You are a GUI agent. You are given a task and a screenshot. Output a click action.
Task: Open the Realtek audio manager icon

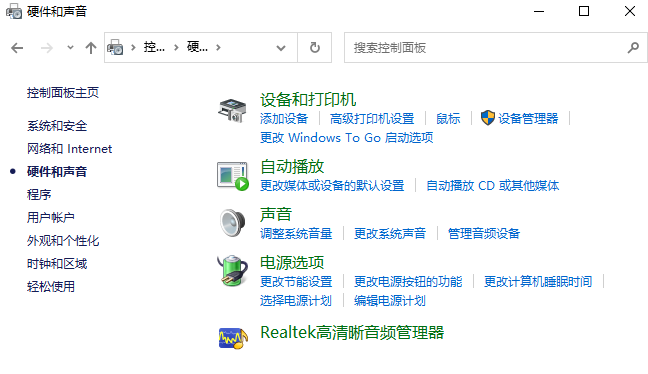233,338
